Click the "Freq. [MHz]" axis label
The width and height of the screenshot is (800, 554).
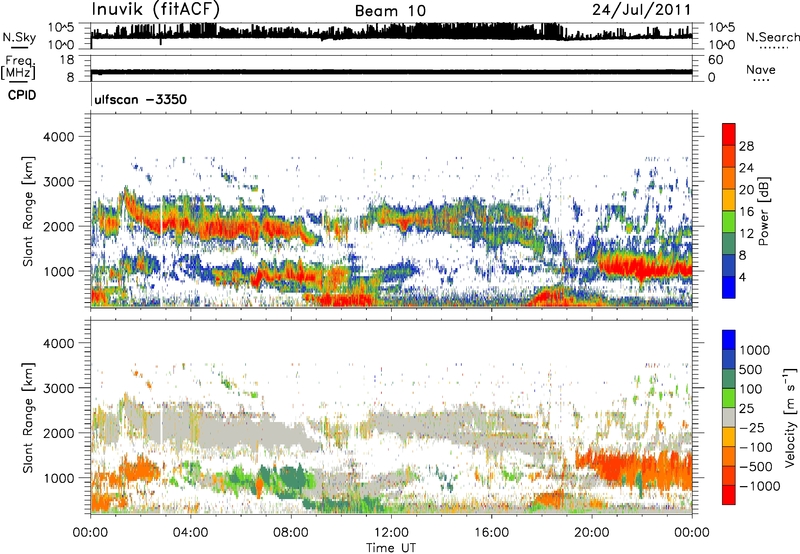coord(18,68)
